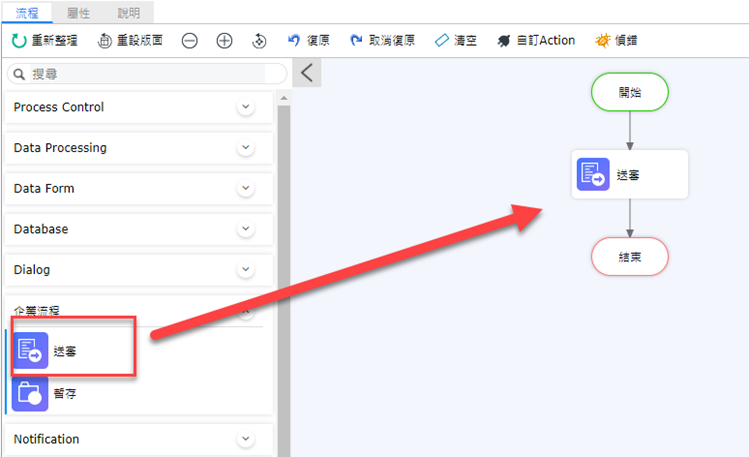Click the zoom in plus icon
Screen dimensions: 749x457
[x=224, y=41]
